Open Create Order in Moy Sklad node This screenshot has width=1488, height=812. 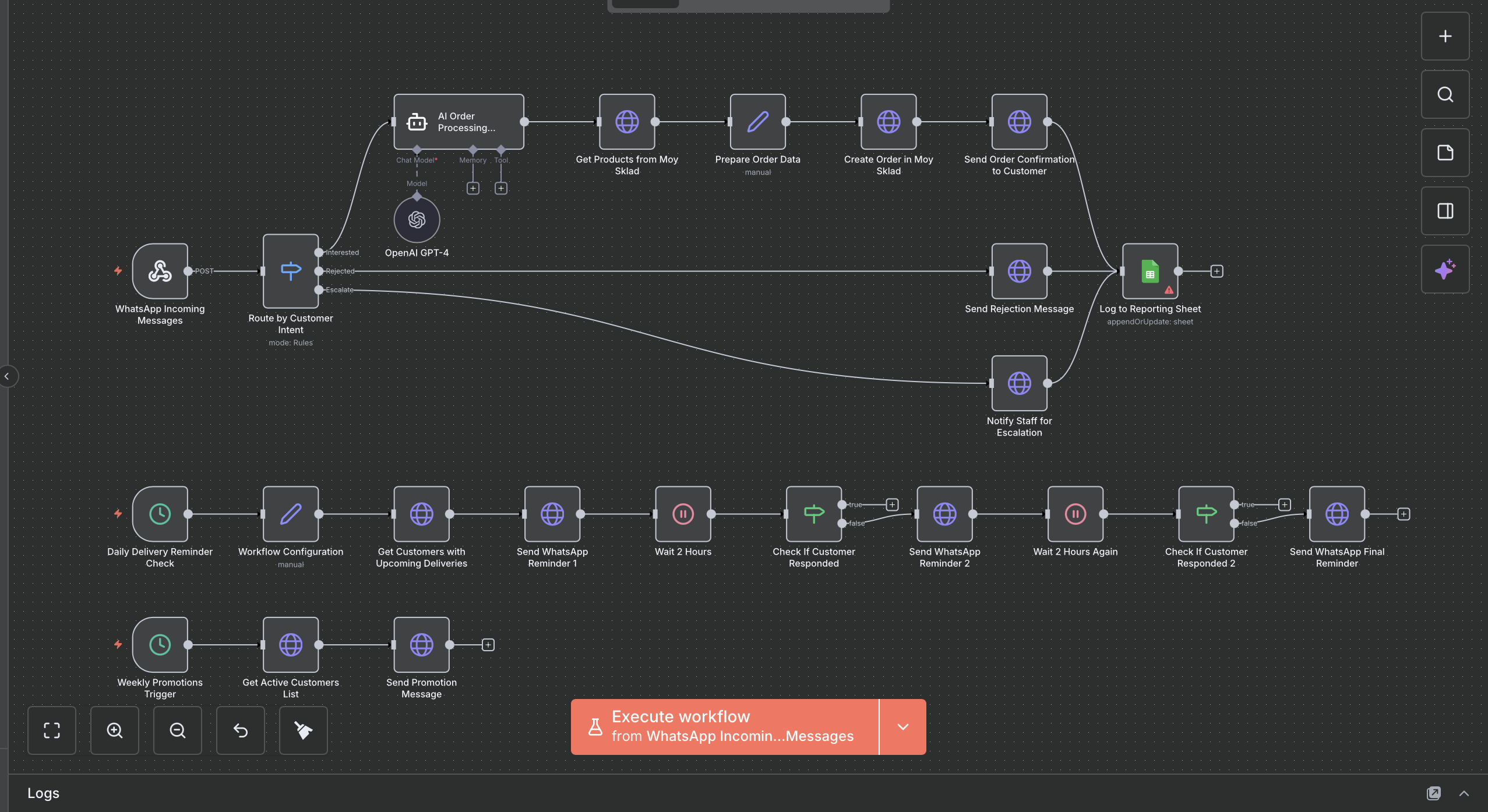(888, 122)
